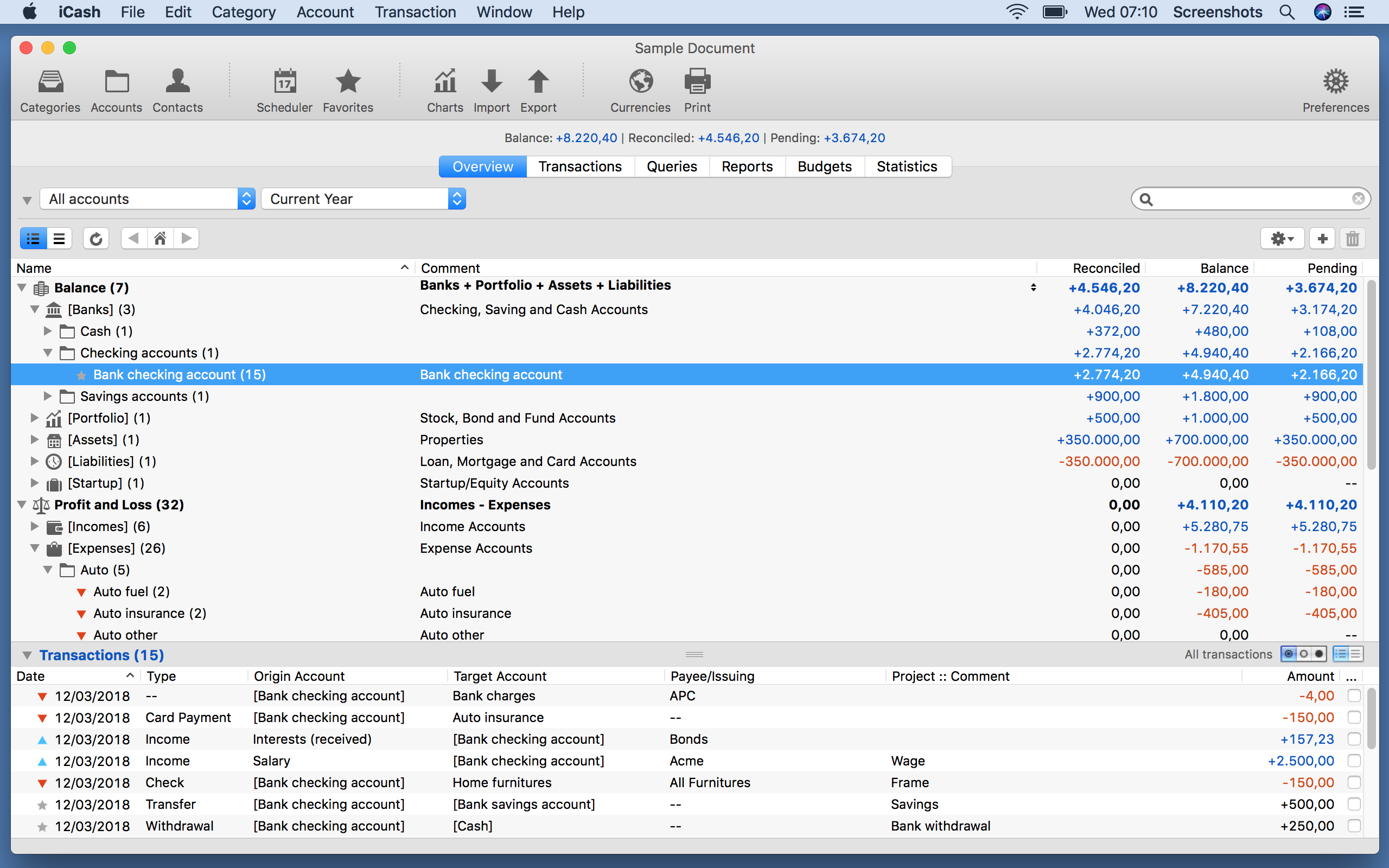Viewport: 1389px width, 868px height.
Task: Mark the Bank charges transaction checkbox
Action: (1355, 695)
